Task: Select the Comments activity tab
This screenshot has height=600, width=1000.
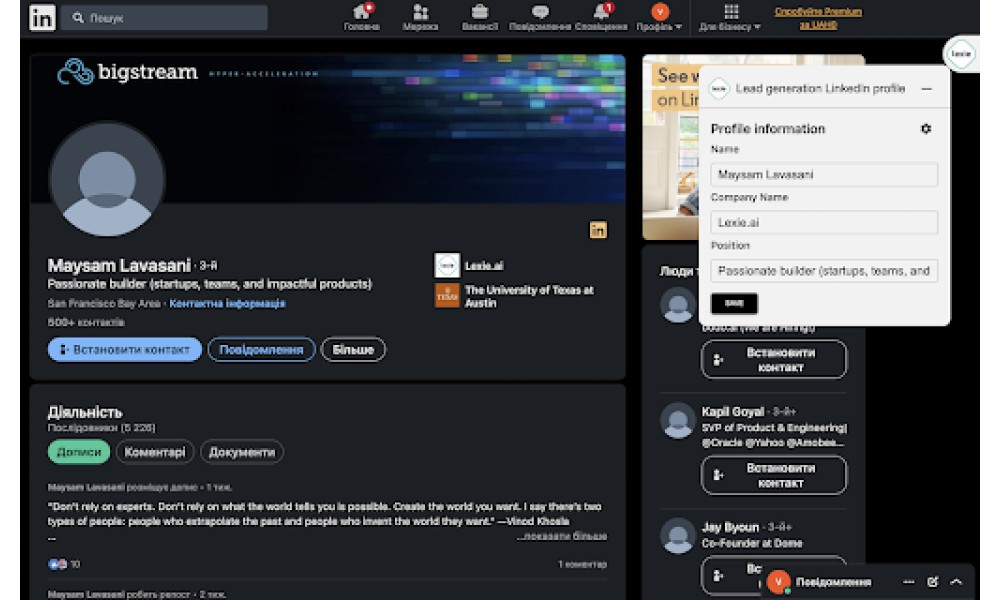Action: click(x=155, y=452)
